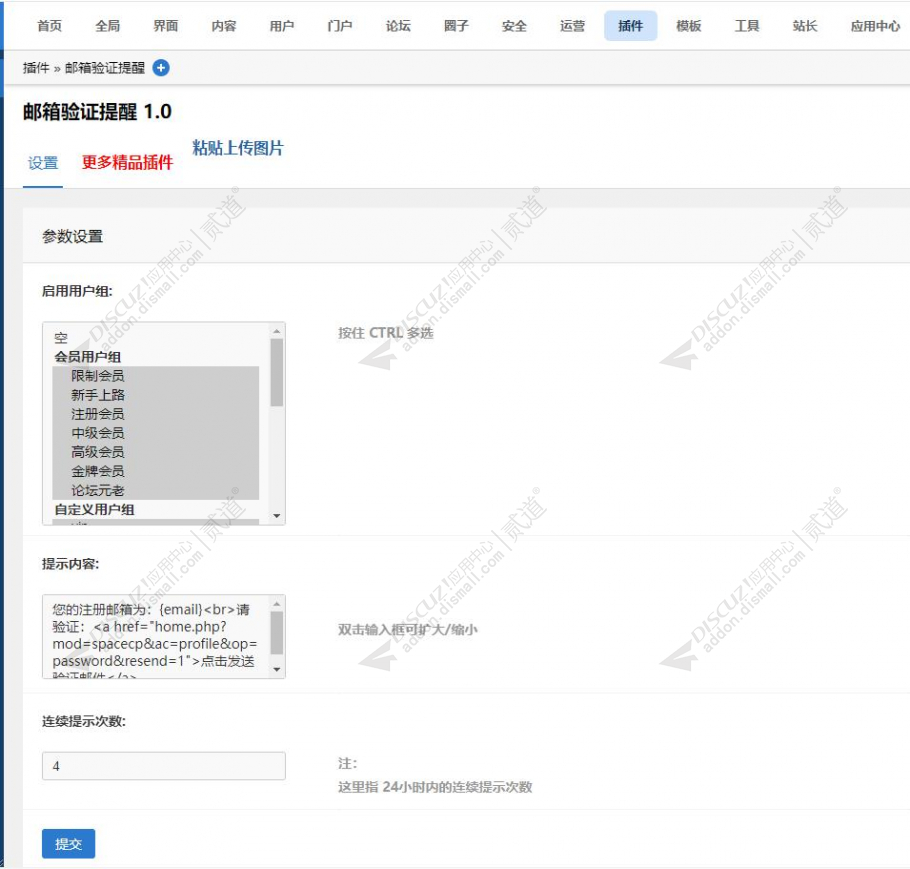
Task: Select 限制会员 in the user group list
Action: (x=156, y=376)
